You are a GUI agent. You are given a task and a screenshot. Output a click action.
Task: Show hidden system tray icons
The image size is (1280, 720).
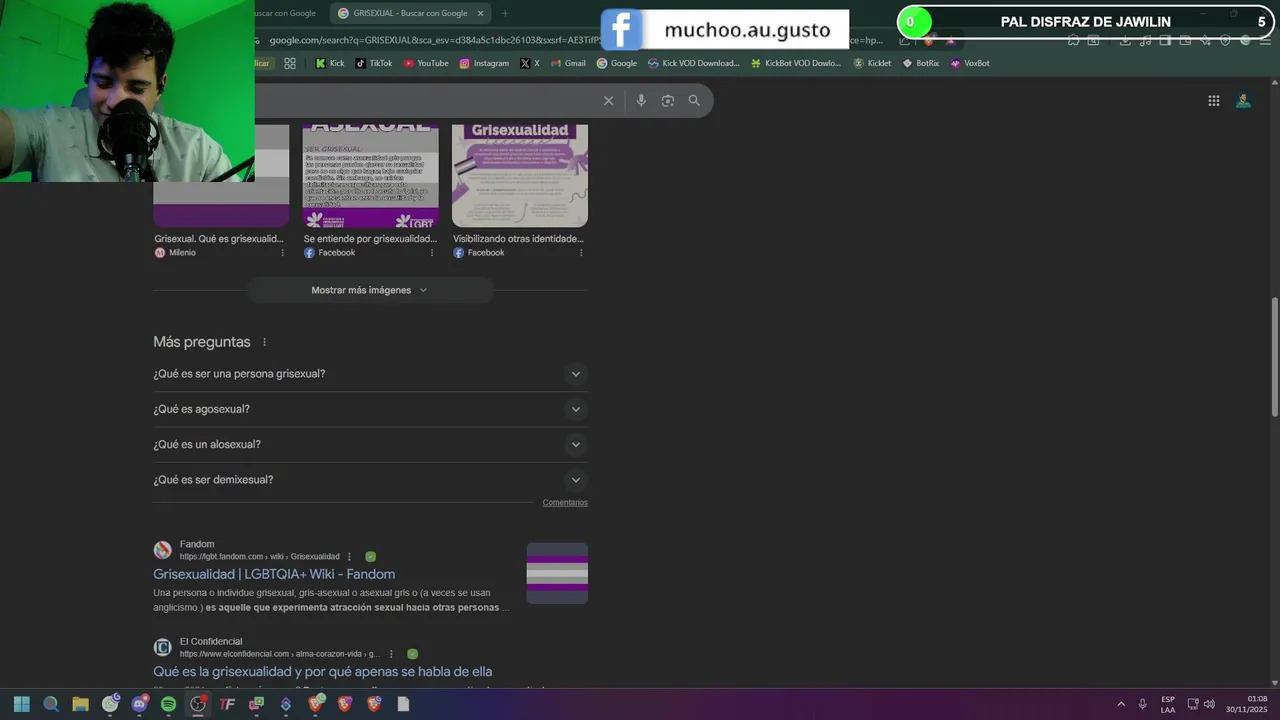pos(1120,704)
